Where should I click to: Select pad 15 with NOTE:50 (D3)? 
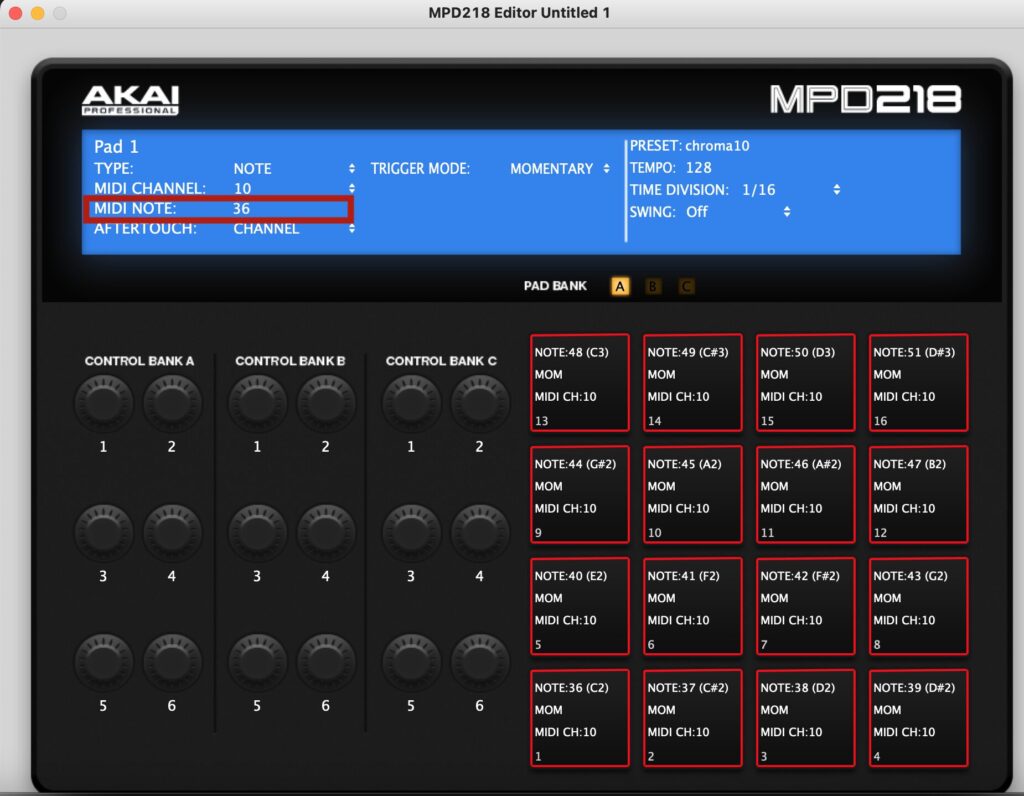pos(806,383)
